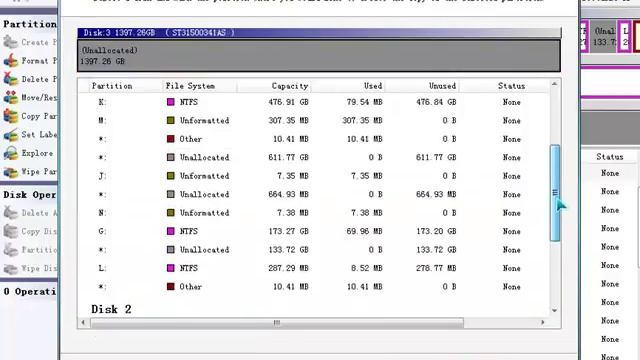
Task: Click the Delete Partition icon
Action: (x=11, y=79)
